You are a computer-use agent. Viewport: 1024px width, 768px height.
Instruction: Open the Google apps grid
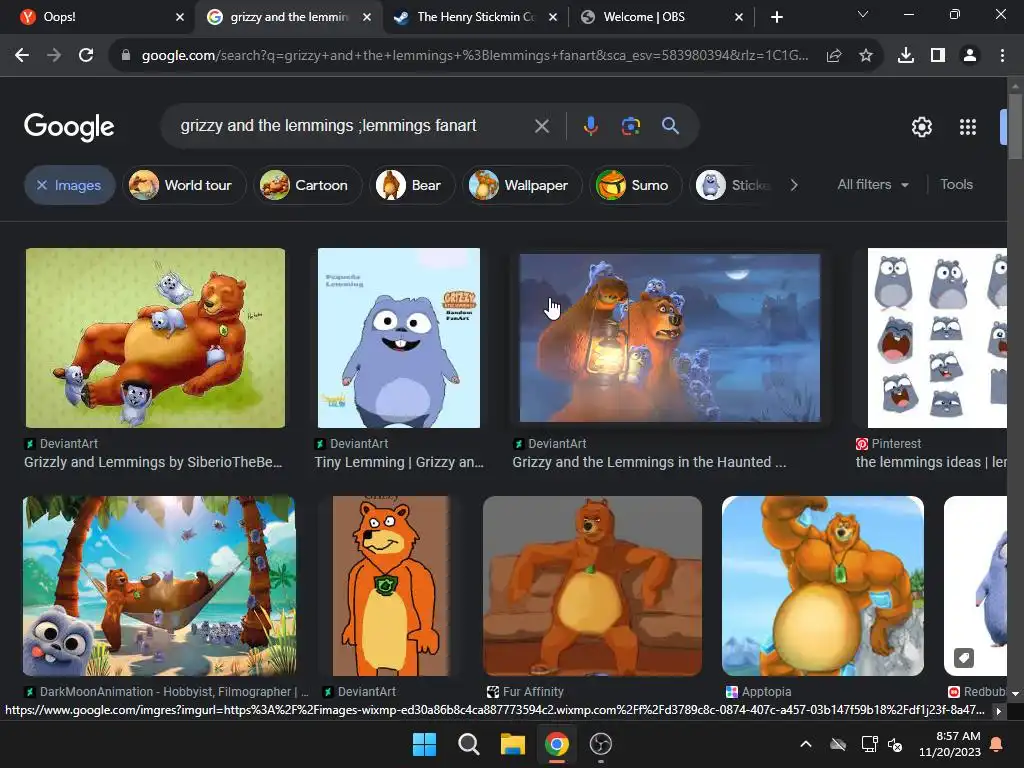(x=968, y=127)
